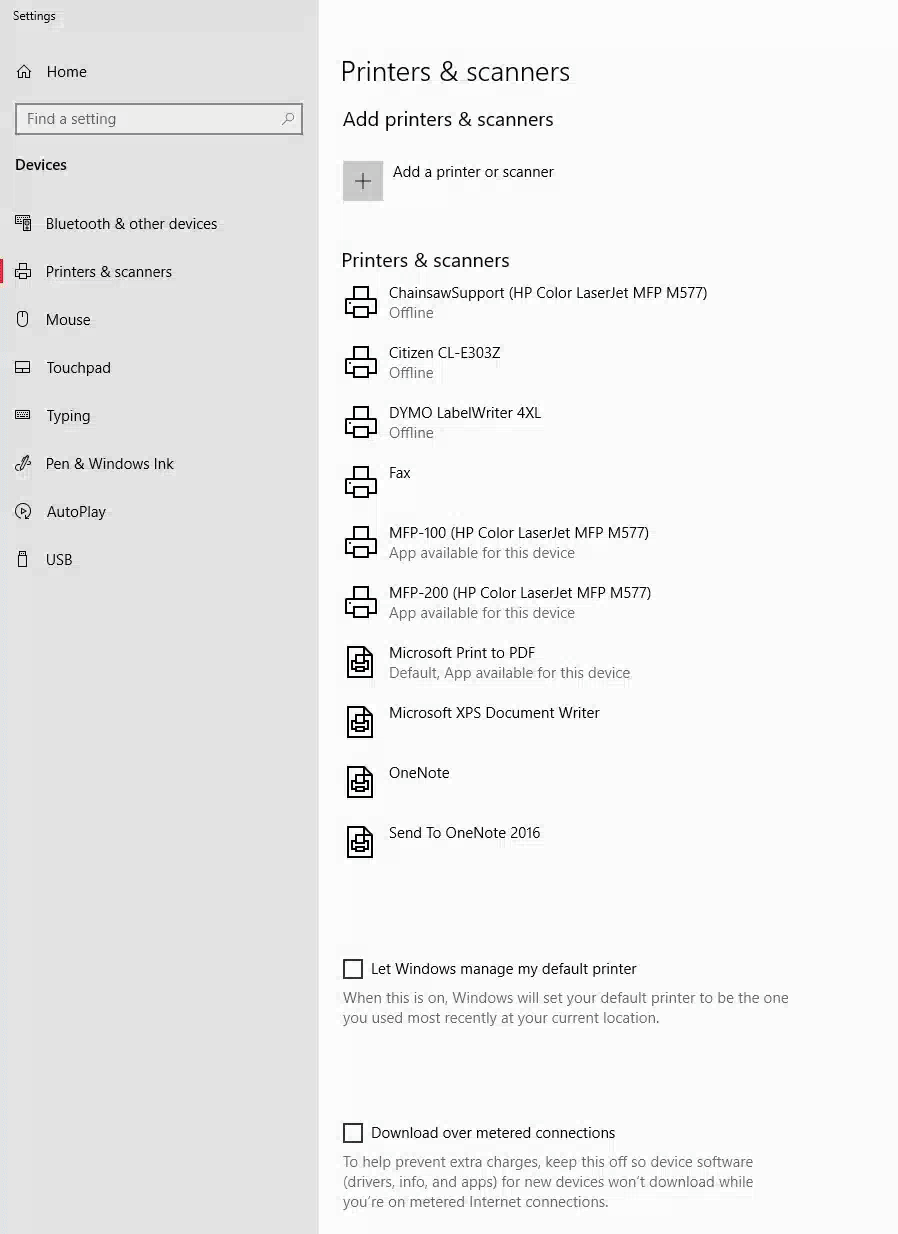Click the ChainsawSupport printer icon

point(360,302)
